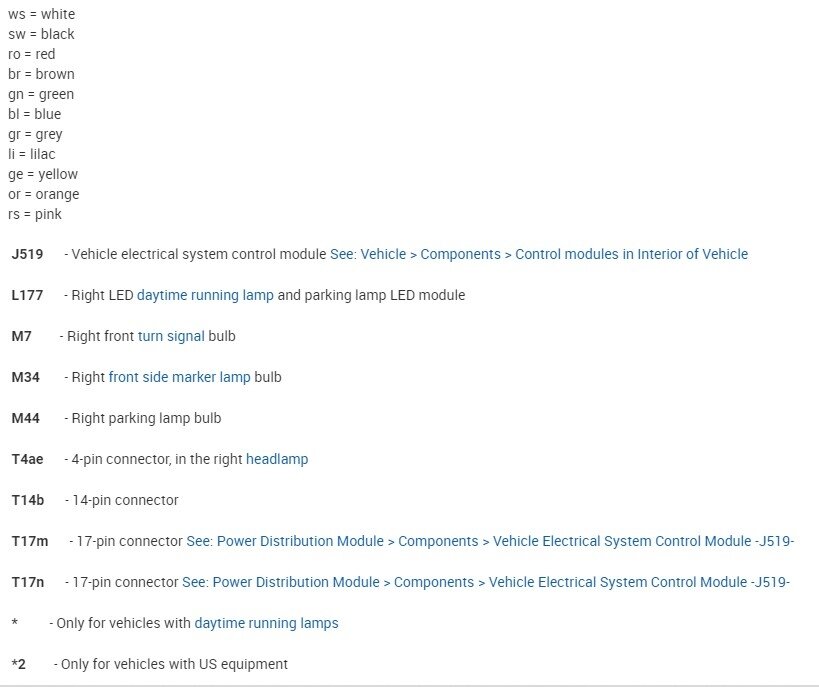Click the 'ws = white' color legend line
Screen dimensions: 819x687
[41, 14]
